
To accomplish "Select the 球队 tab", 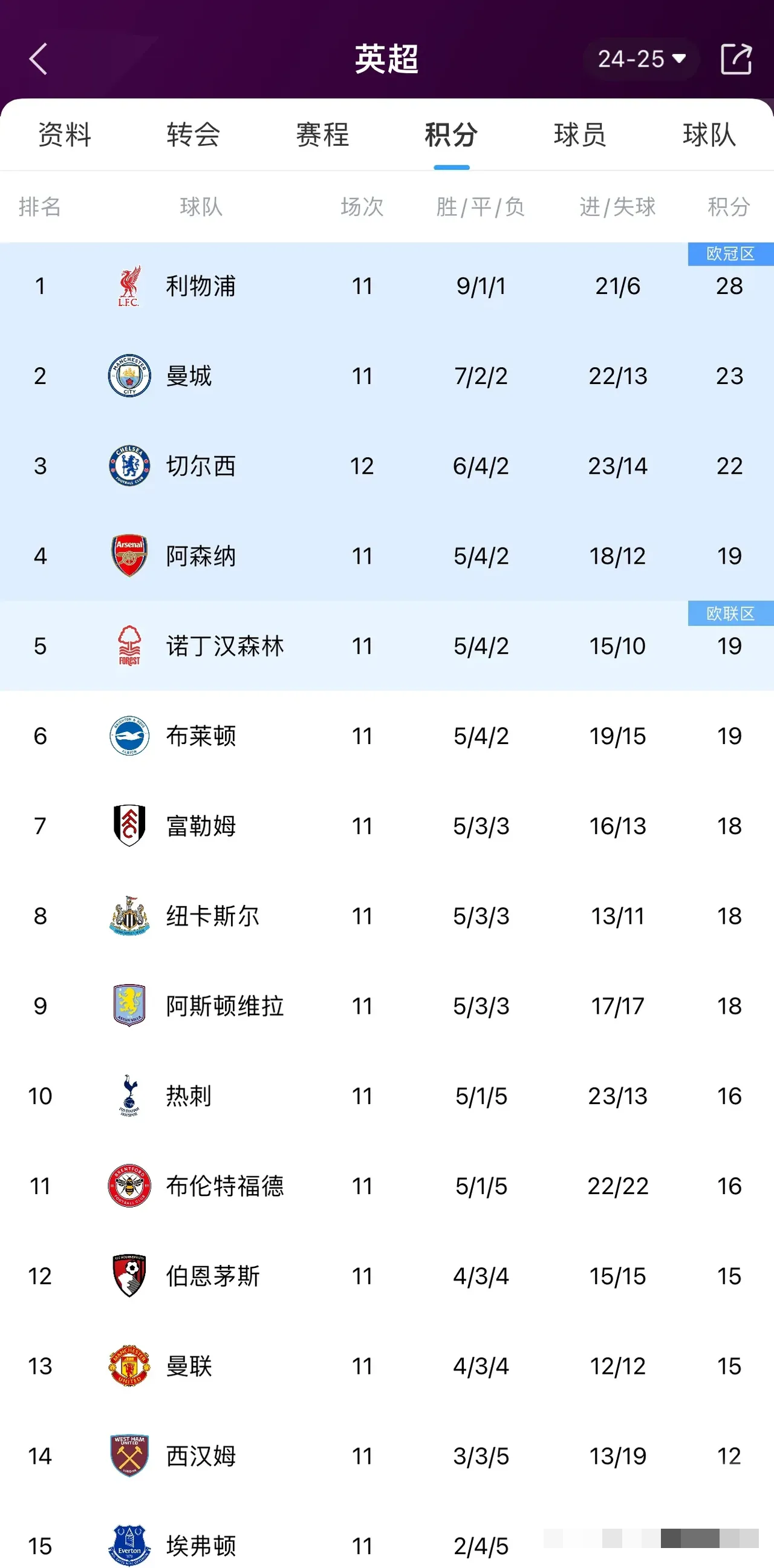I will coord(709,134).
